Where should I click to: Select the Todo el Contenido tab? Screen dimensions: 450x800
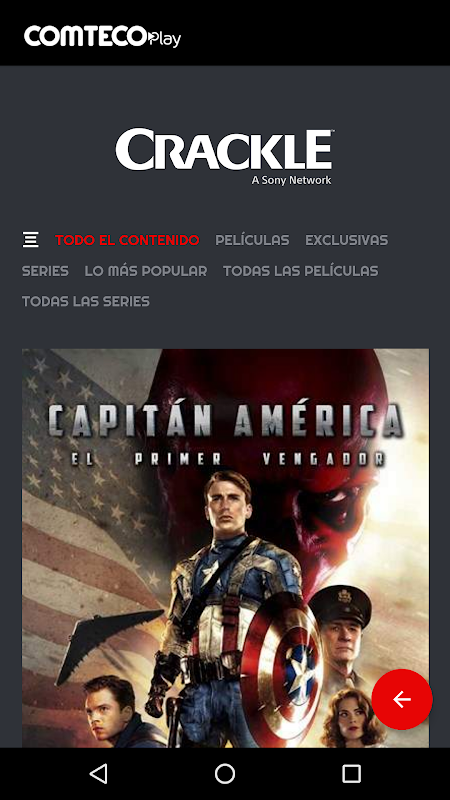(127, 240)
